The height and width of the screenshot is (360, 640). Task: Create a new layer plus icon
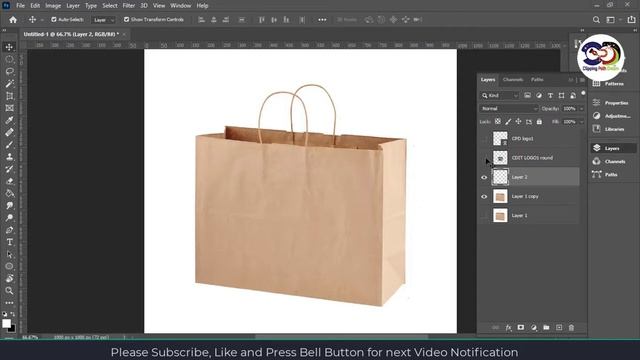(x=559, y=327)
